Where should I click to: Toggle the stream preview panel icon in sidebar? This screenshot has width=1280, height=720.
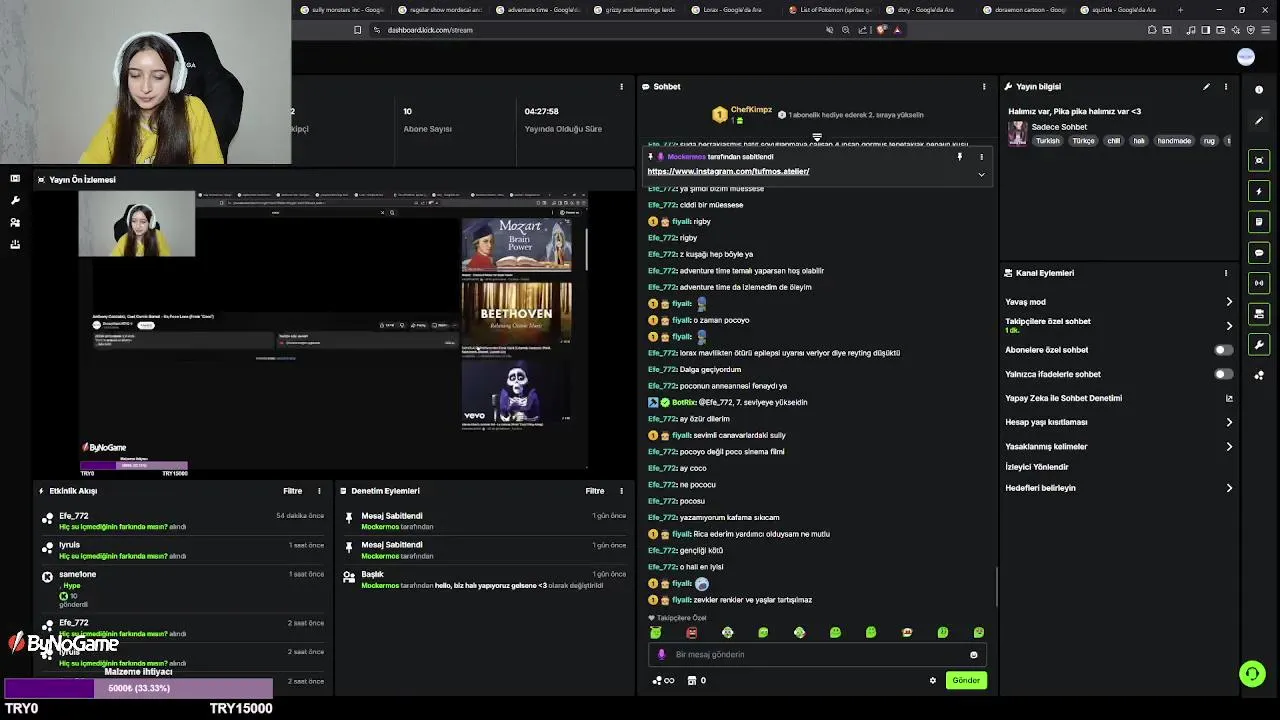(x=1259, y=160)
